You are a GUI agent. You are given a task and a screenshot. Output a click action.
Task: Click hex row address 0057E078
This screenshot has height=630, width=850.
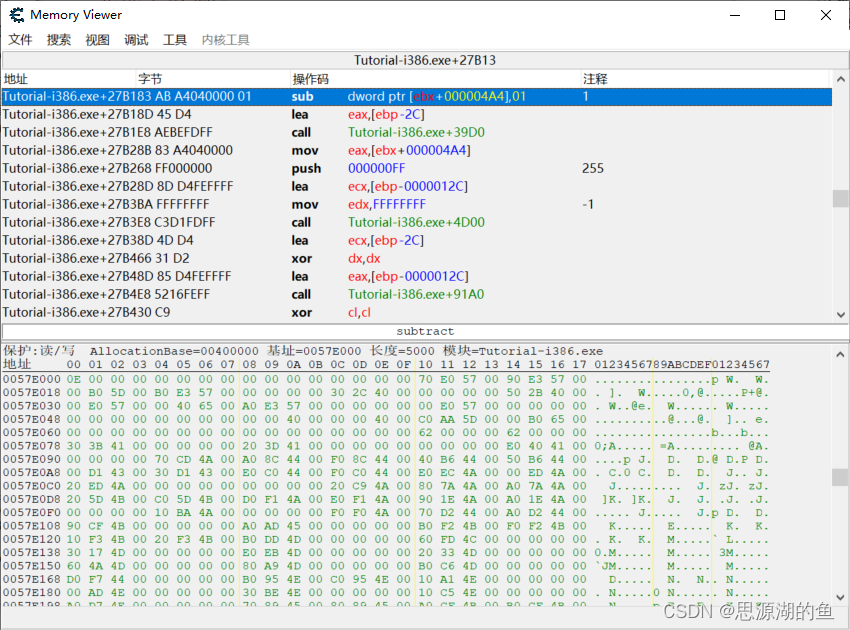point(32,446)
